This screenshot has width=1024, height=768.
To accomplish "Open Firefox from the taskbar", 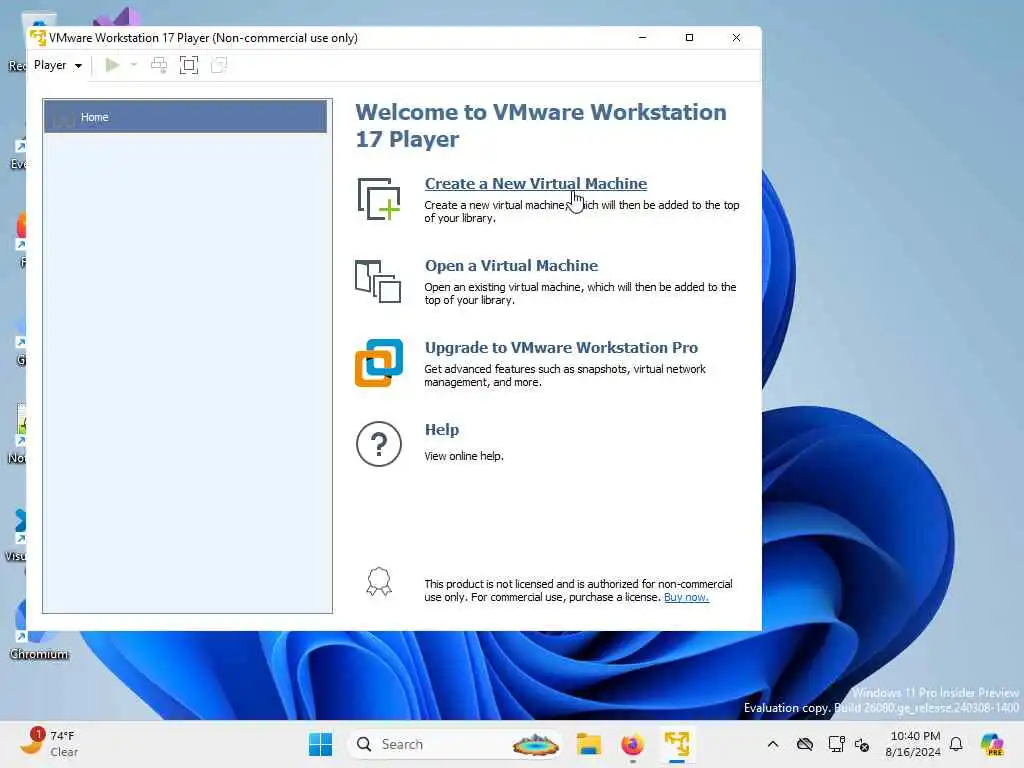I will [x=632, y=744].
